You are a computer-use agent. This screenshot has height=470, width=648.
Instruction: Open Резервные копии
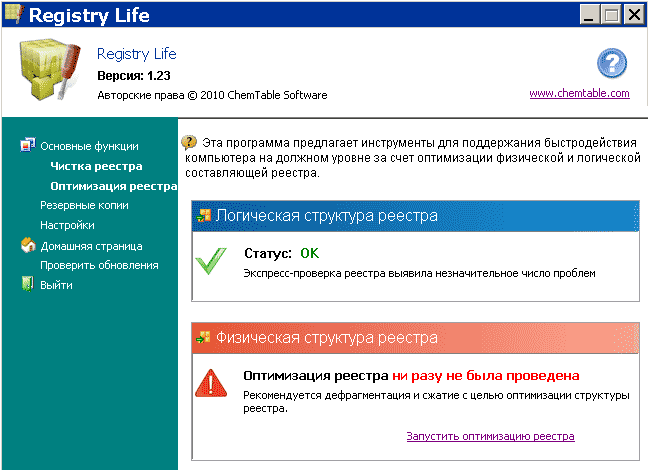click(x=84, y=205)
